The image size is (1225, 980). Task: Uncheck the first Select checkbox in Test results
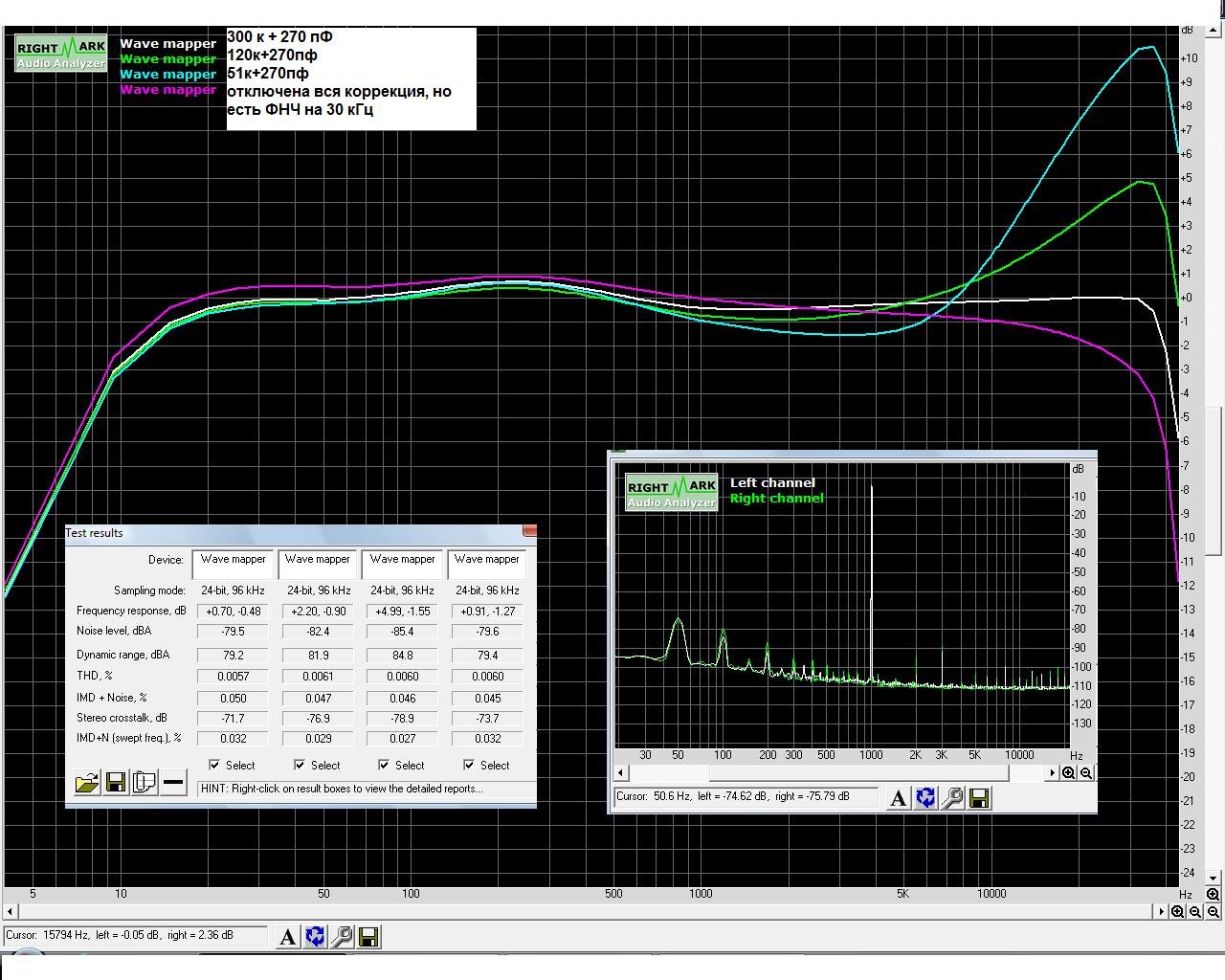(x=214, y=765)
